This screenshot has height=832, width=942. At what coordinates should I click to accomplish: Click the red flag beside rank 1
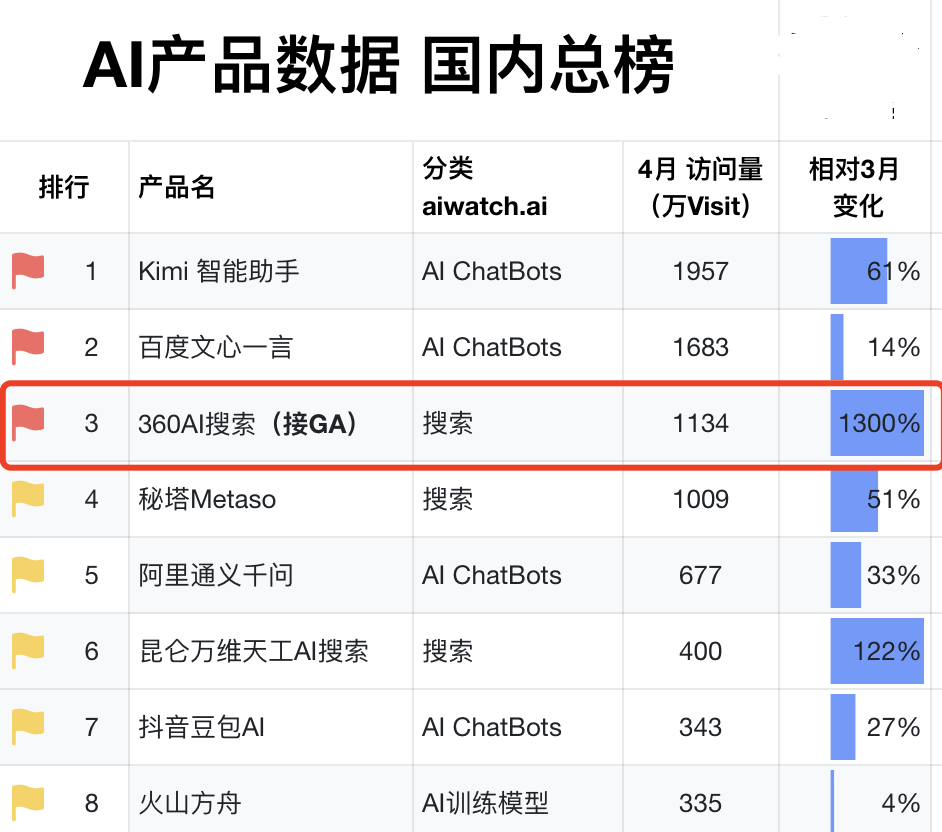click(x=28, y=271)
